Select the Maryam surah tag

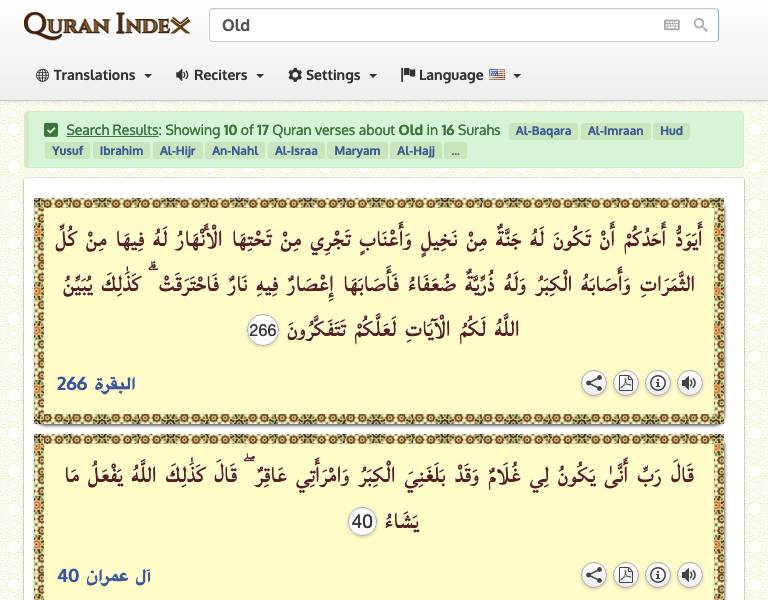click(357, 150)
